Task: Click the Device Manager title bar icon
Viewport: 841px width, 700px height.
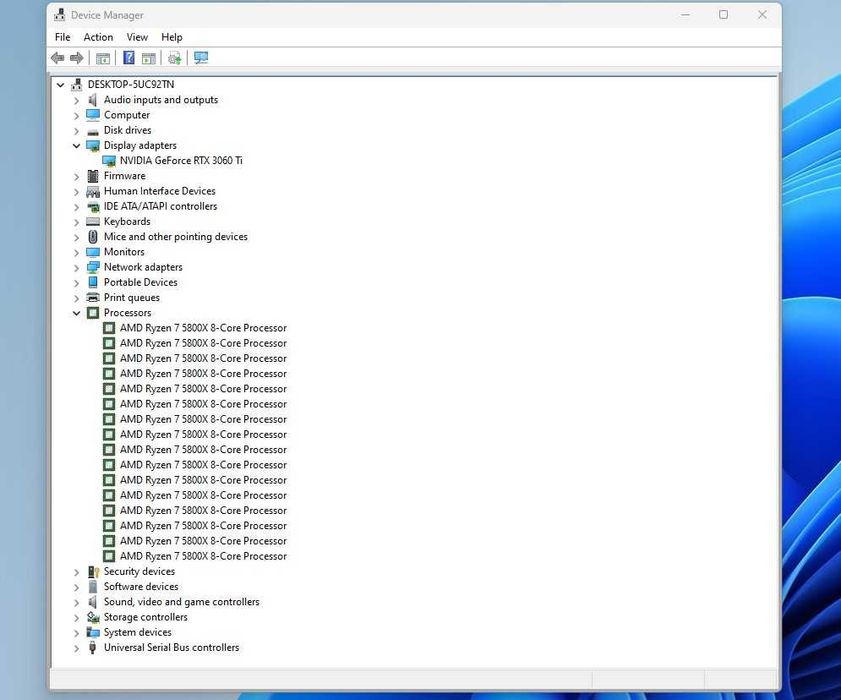Action: coord(60,15)
